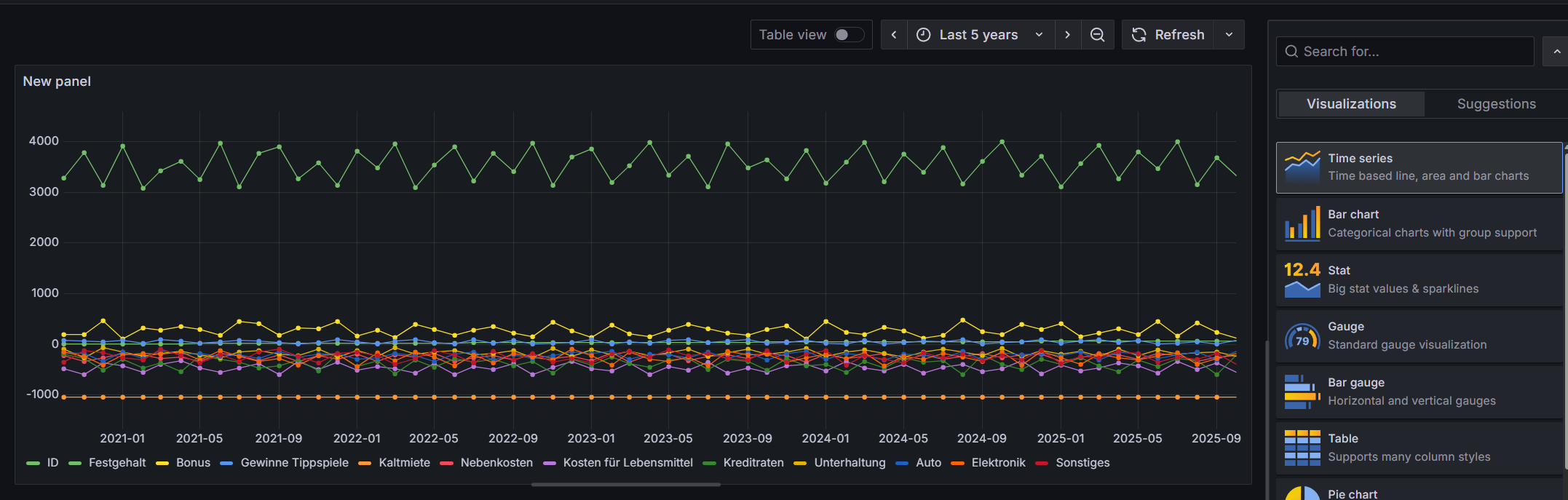Select the Table visualization icon
Screen dimensions: 1568x500
click(x=1302, y=448)
